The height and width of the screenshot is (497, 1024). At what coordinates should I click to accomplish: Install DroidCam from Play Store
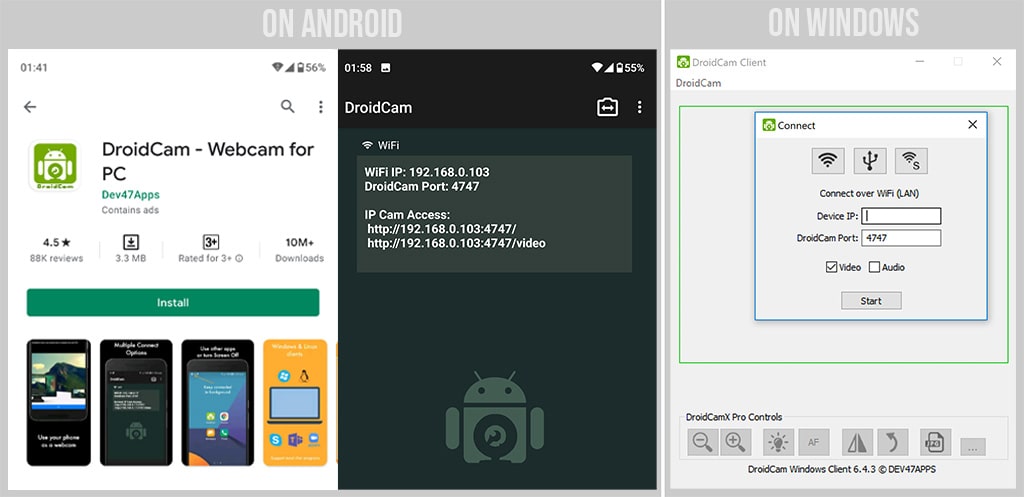click(x=173, y=302)
